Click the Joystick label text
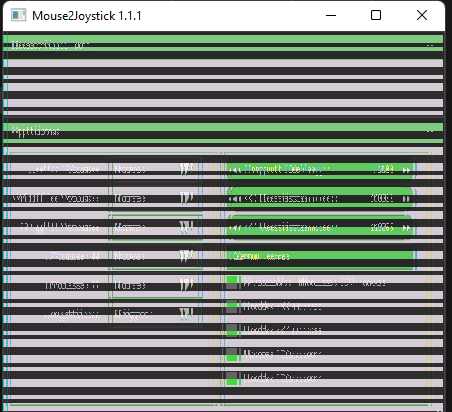452x412 pixels. tap(72, 315)
